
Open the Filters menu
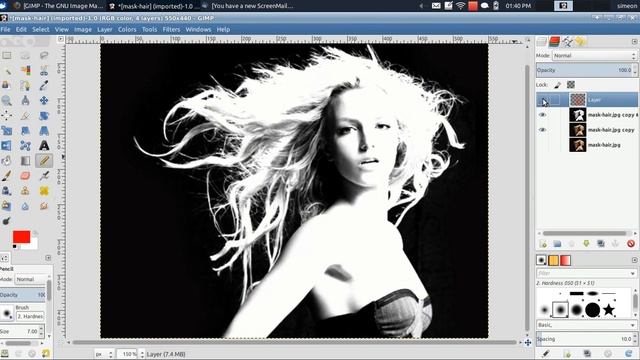point(171,29)
